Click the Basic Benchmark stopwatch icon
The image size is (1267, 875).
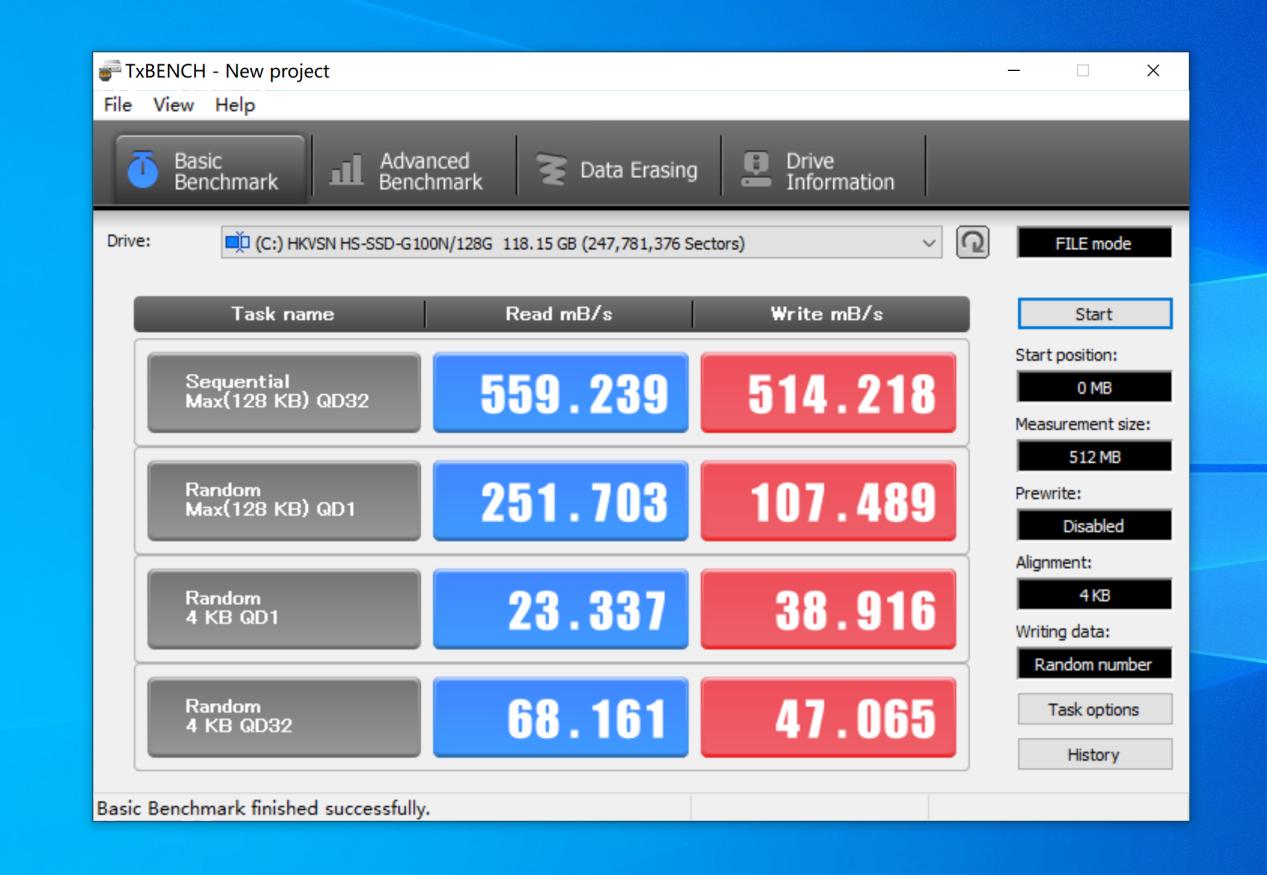(142, 172)
